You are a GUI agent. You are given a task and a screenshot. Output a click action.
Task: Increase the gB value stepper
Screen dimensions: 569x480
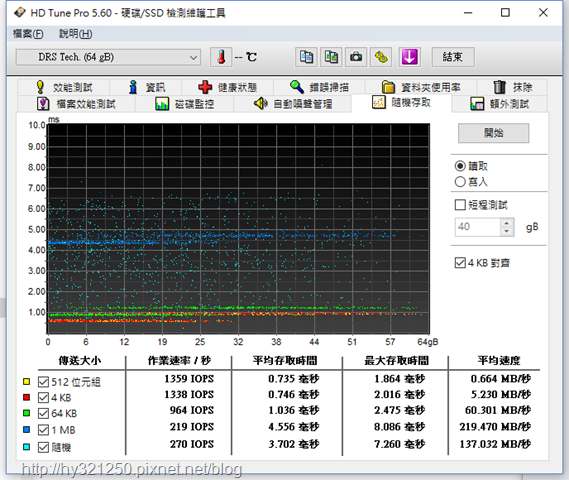click(x=507, y=223)
